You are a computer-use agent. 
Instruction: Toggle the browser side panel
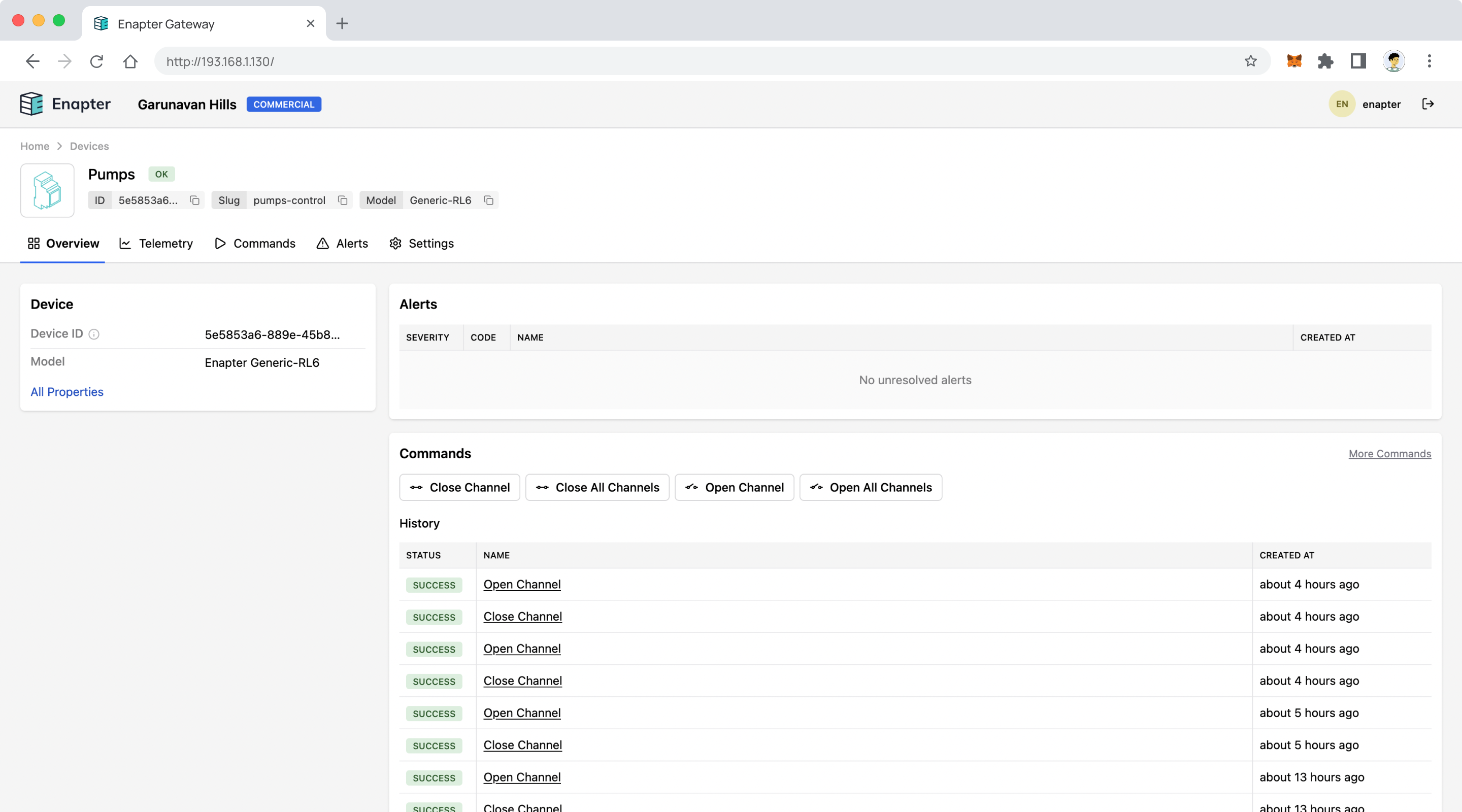[x=1357, y=61]
